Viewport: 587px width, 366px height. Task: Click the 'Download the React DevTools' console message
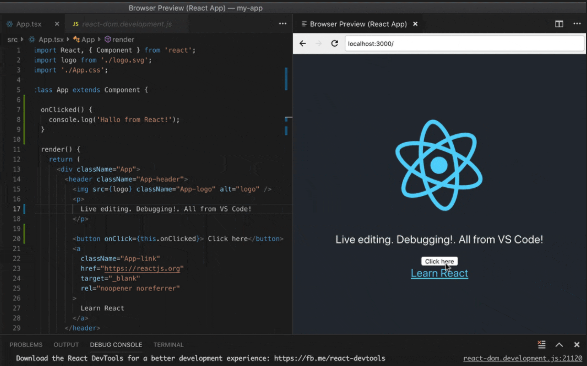click(x=200, y=359)
